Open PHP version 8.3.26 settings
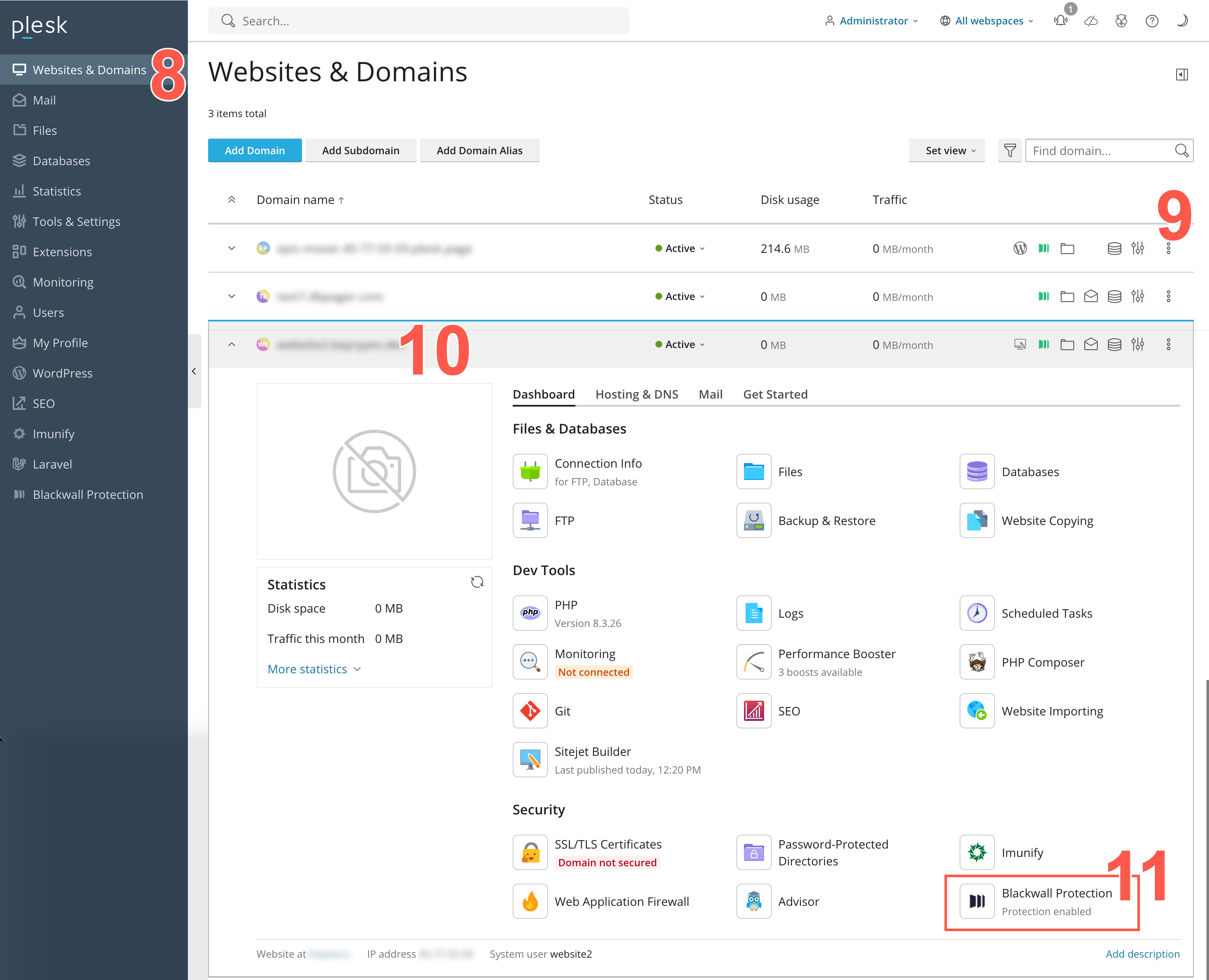The width and height of the screenshot is (1209, 980). (x=567, y=613)
